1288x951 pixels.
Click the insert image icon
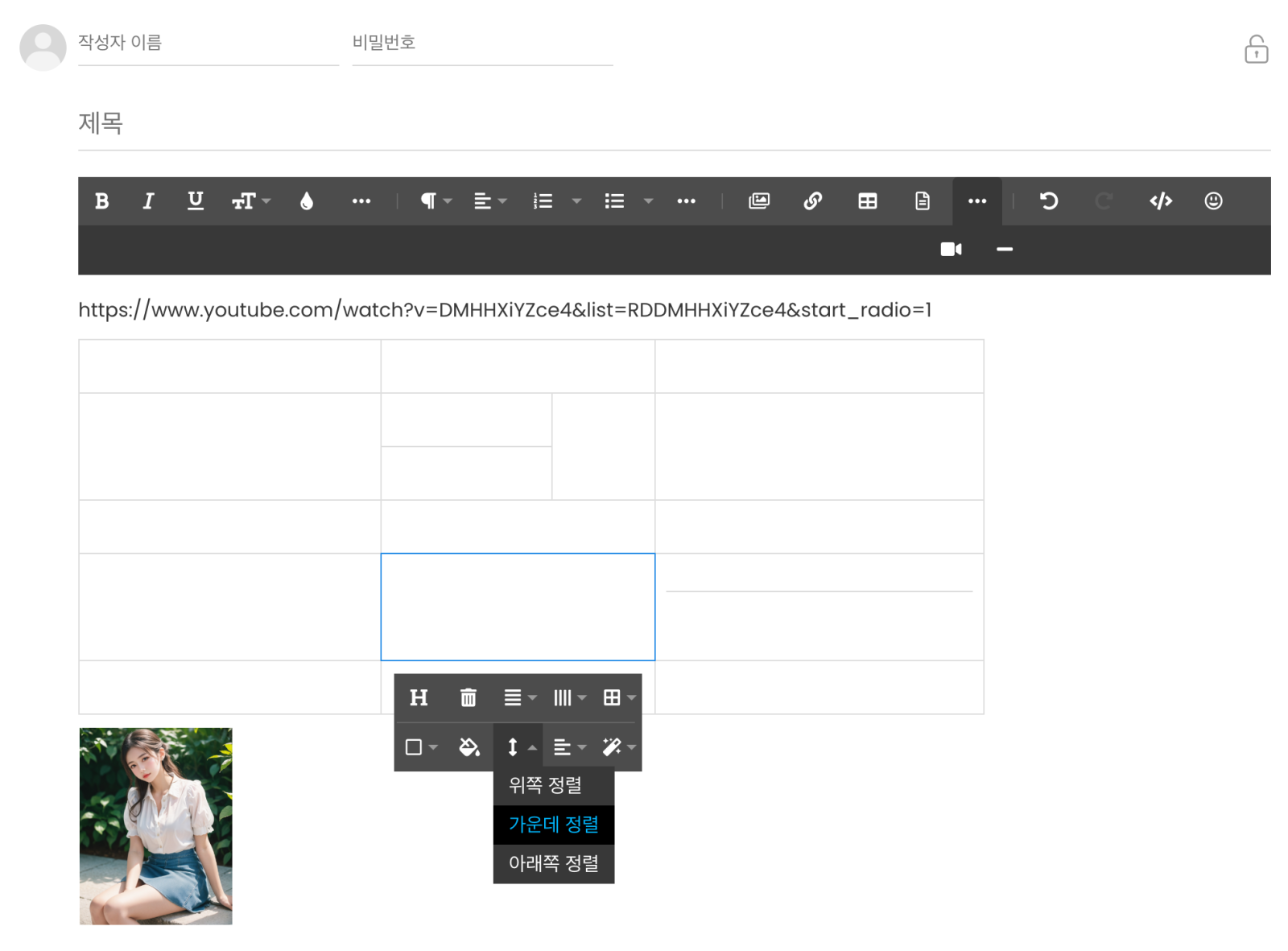[x=758, y=201]
